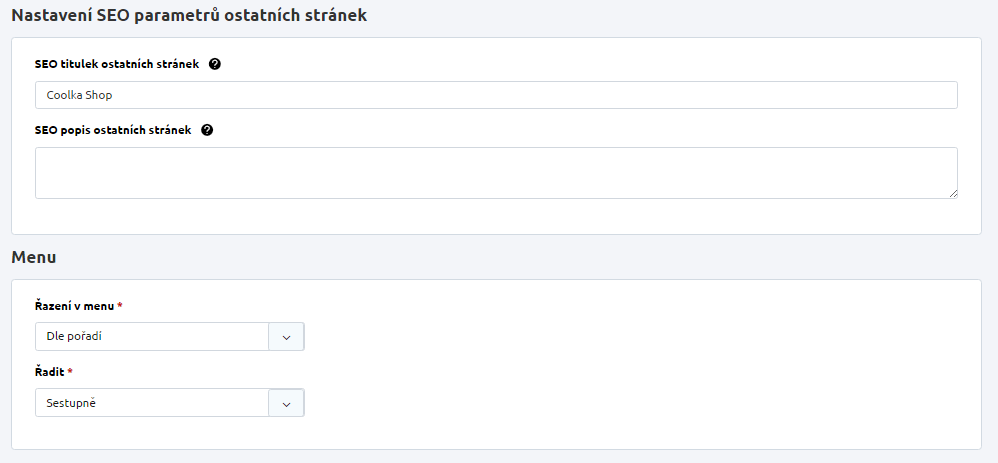The height and width of the screenshot is (463, 998).
Task: Click the 'Menu' section heading
Action: click(x=33, y=258)
